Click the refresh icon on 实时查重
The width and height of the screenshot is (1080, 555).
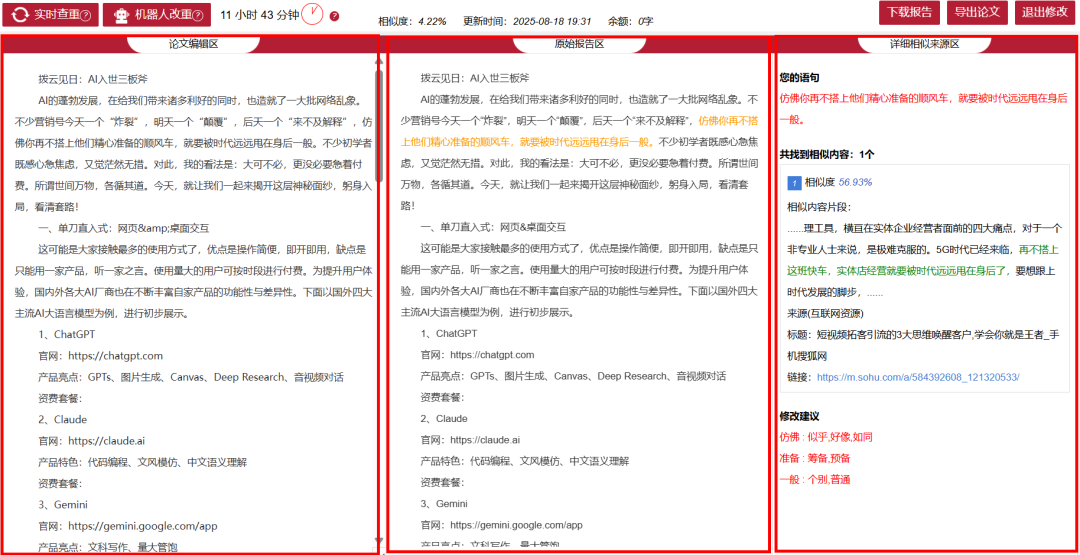click(19, 15)
